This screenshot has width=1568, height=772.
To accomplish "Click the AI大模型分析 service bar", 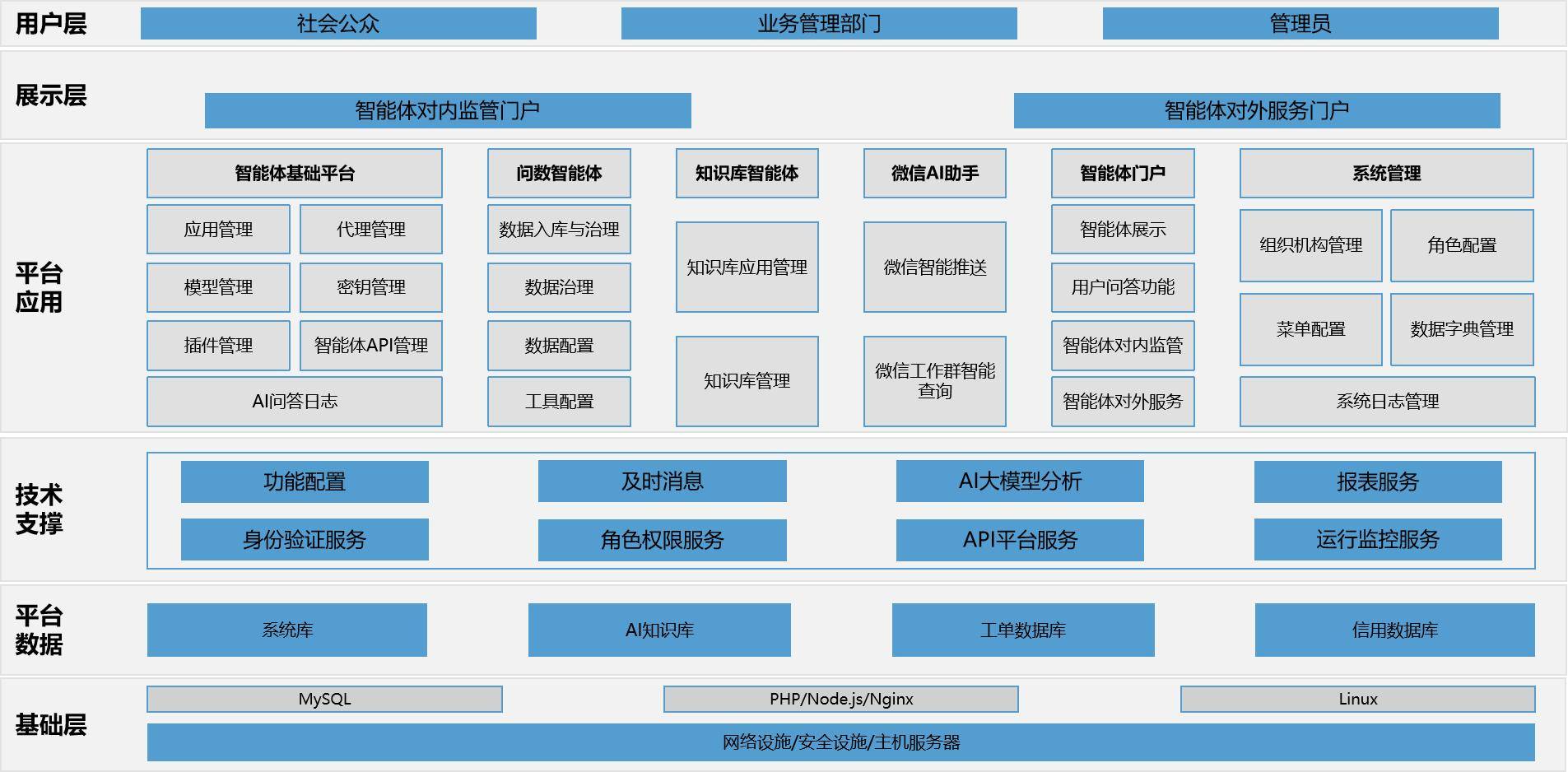I will pos(1020,481).
